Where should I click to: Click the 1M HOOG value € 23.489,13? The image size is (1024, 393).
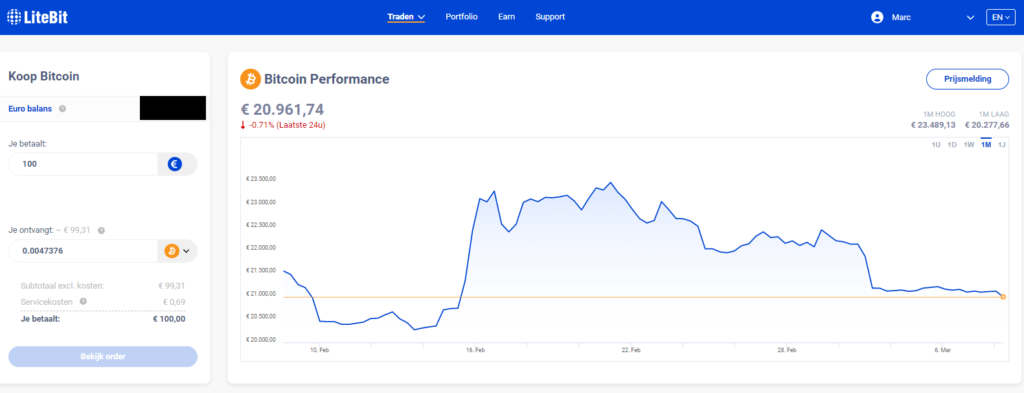[933, 125]
